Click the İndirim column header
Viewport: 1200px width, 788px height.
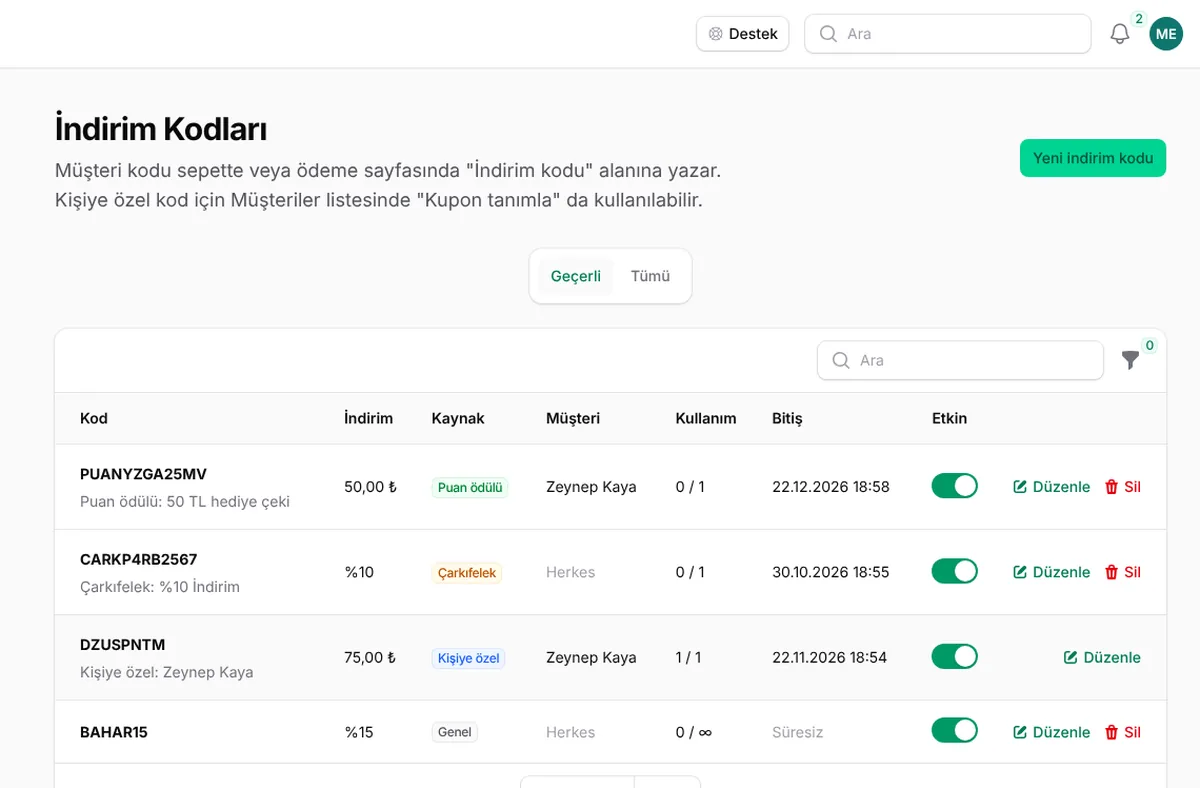pos(369,418)
